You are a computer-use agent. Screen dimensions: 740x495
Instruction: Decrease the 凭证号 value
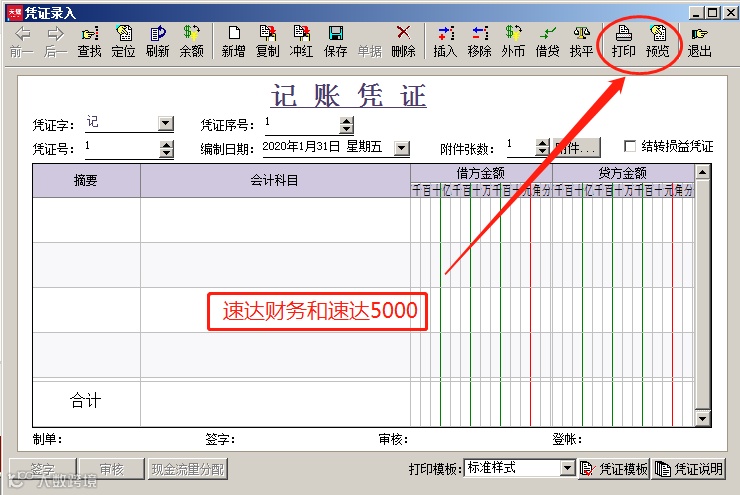(166, 153)
